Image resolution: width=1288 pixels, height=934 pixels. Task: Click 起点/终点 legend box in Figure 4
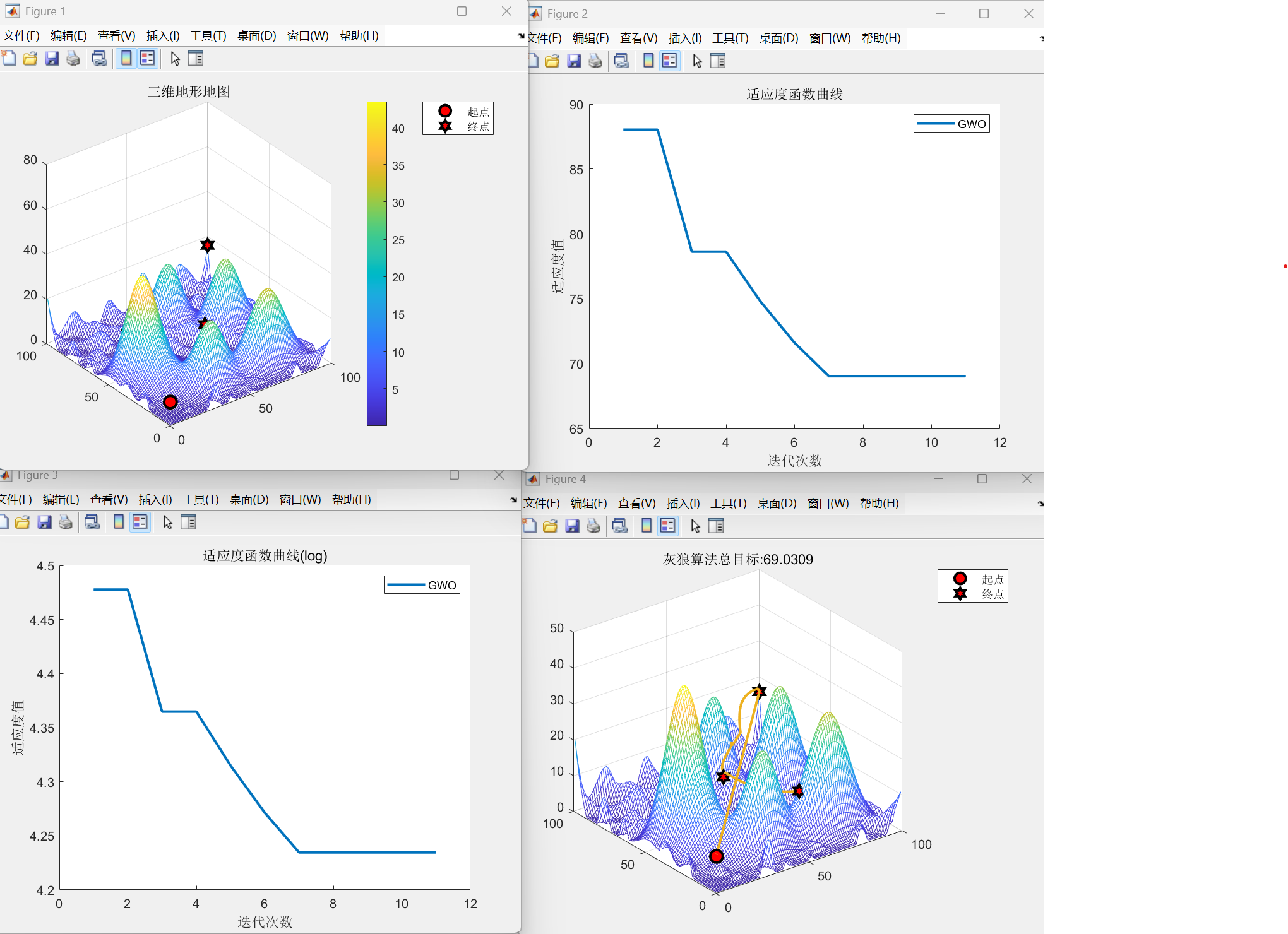[972, 586]
